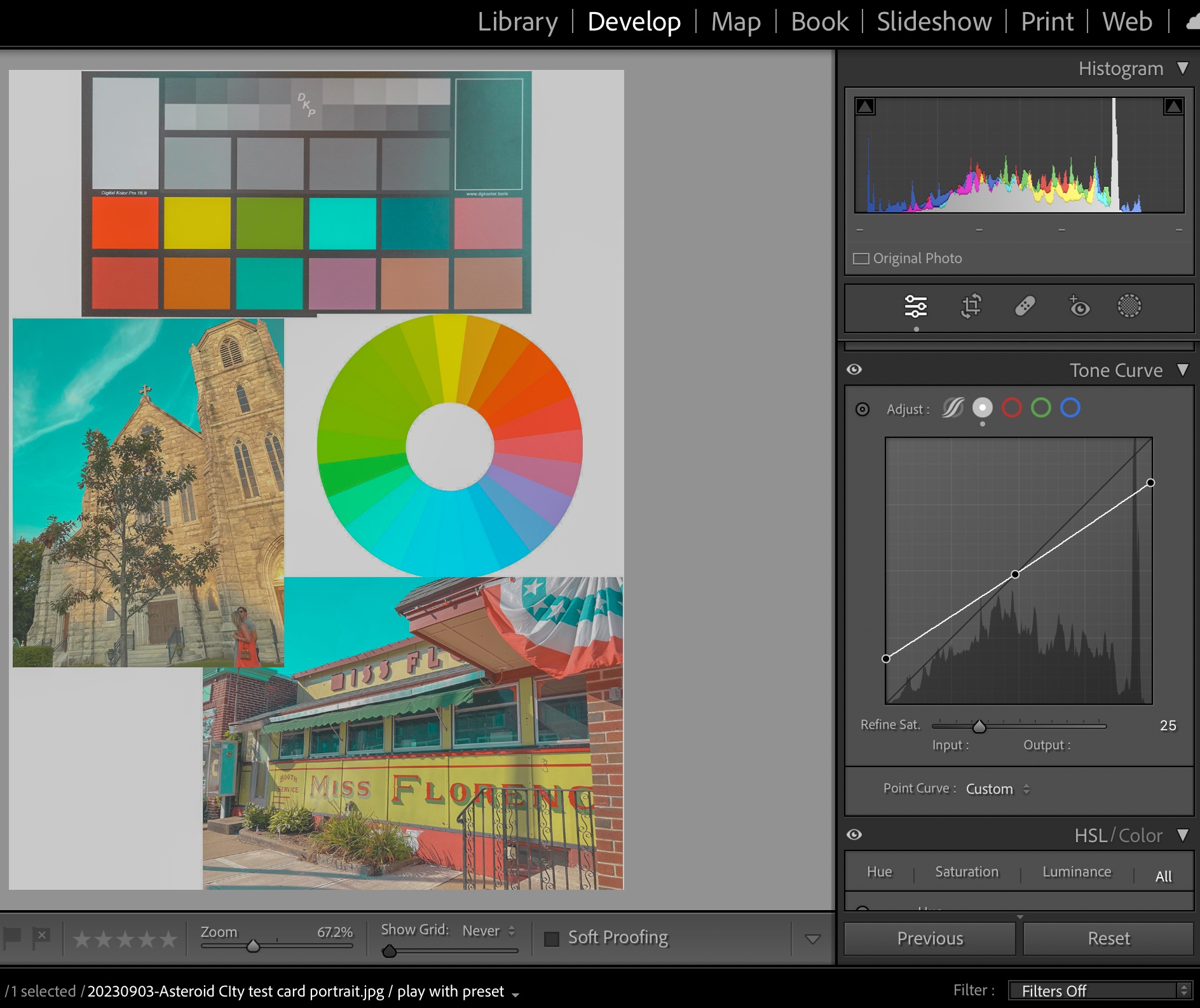Switch to the Develop module

tap(634, 22)
